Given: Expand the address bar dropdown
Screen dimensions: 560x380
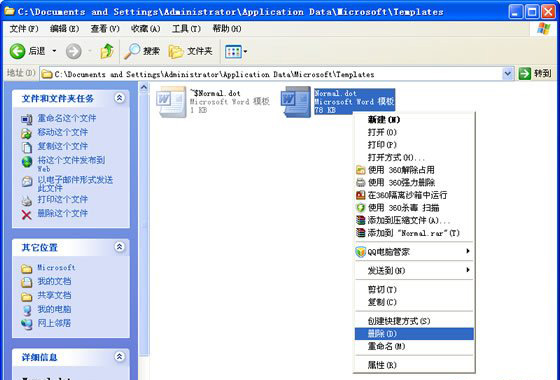Looking at the screenshot, I should 508,74.
